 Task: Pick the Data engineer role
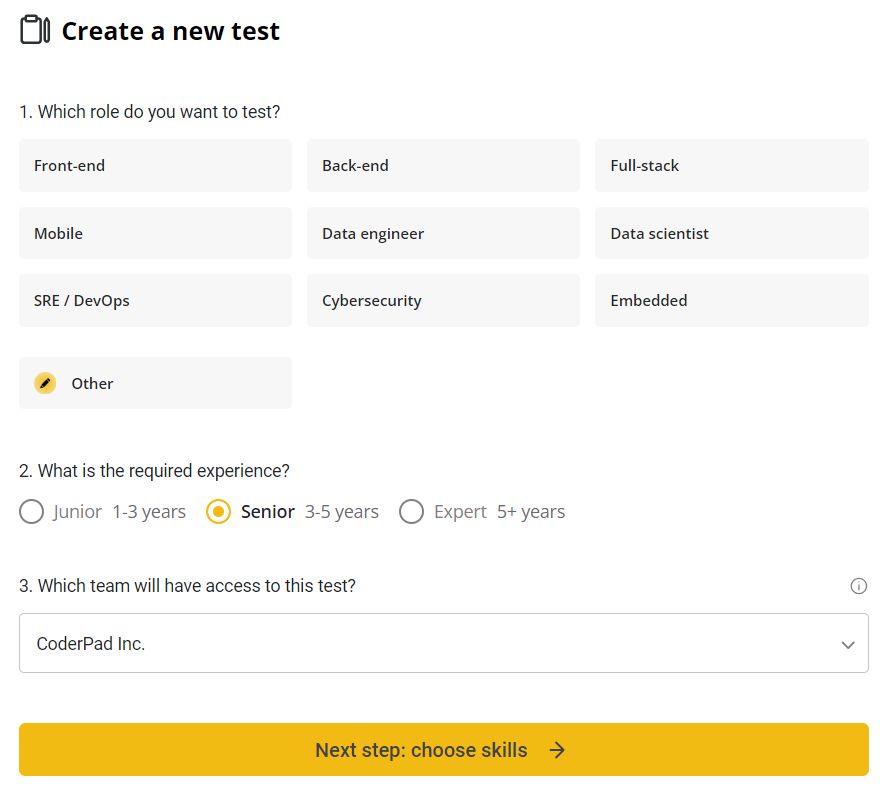[443, 232]
